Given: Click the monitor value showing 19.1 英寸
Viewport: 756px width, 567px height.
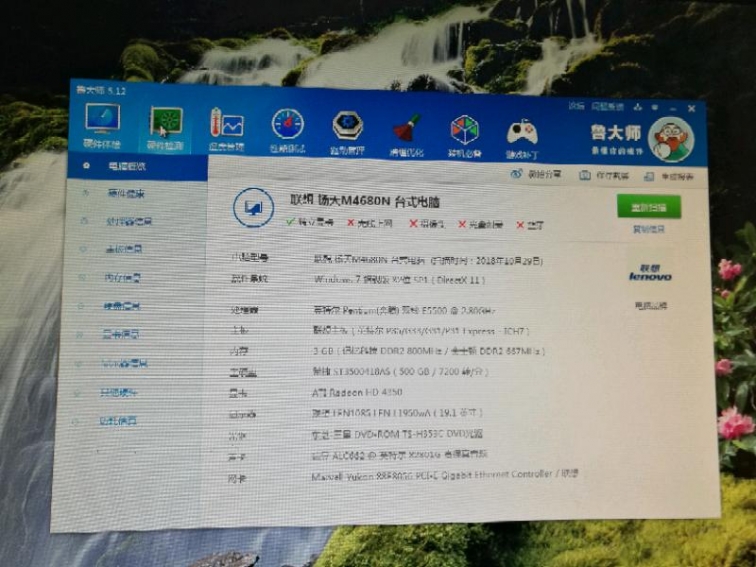Looking at the screenshot, I should [x=397, y=413].
